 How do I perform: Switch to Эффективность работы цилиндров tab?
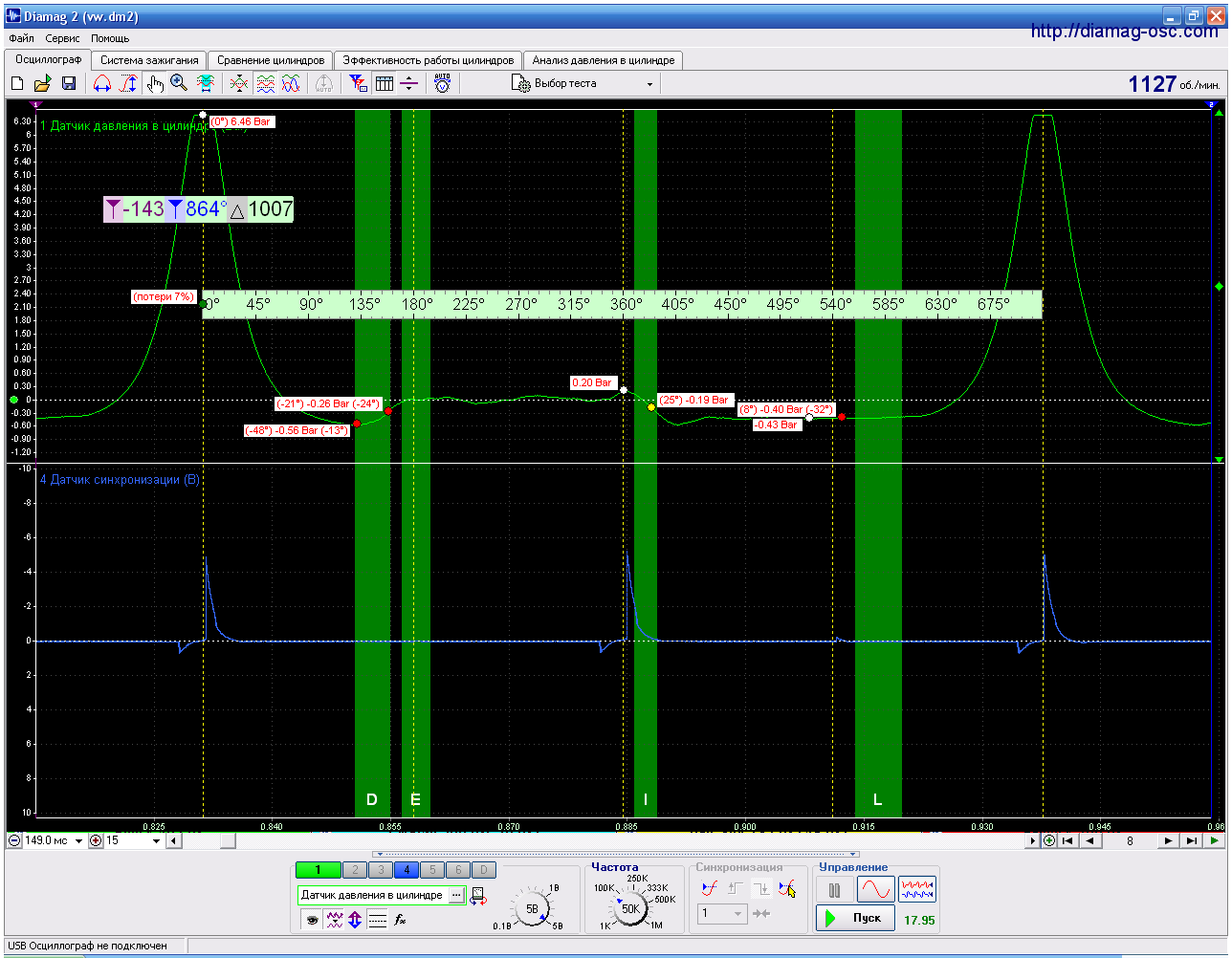(x=429, y=60)
